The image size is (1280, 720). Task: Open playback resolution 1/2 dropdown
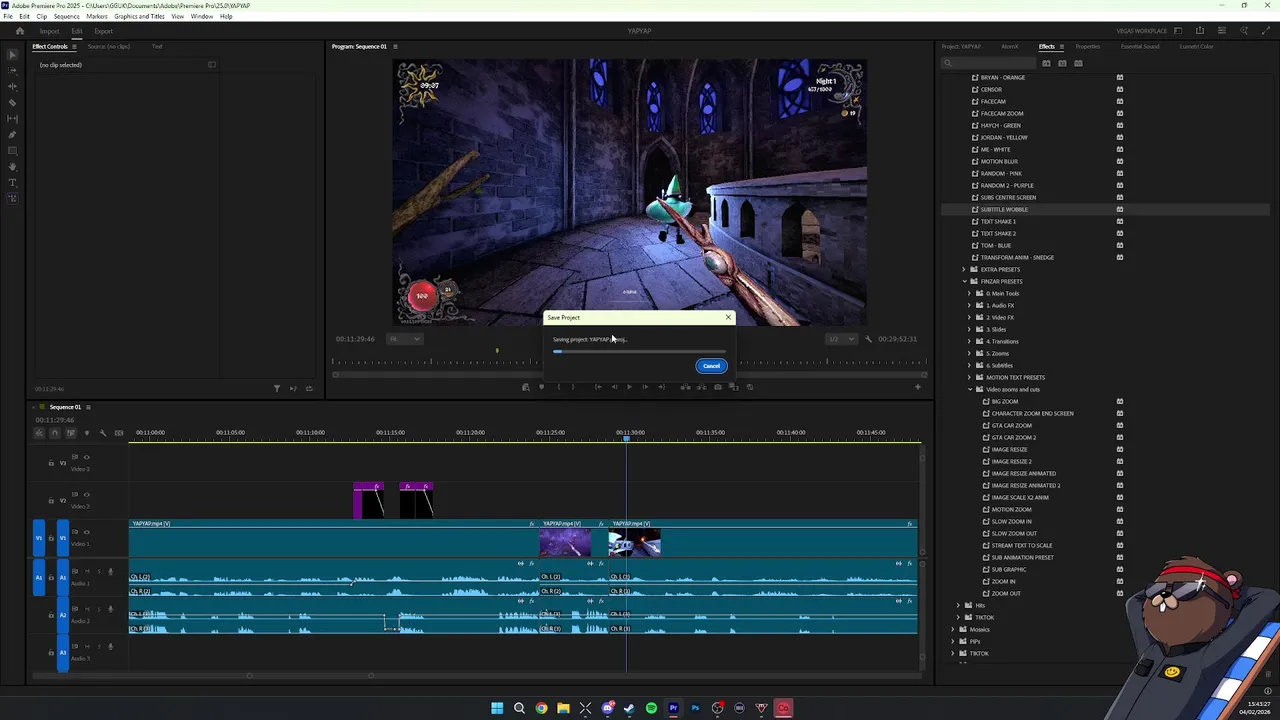coord(840,339)
